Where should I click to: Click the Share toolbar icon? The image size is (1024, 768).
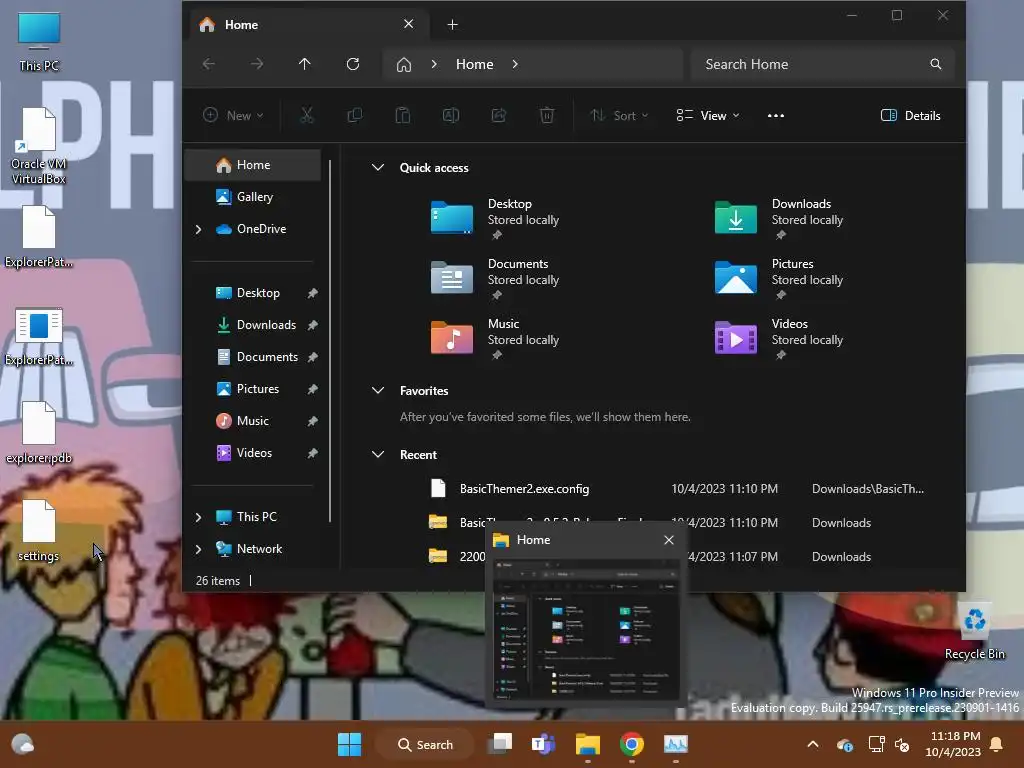(x=499, y=116)
